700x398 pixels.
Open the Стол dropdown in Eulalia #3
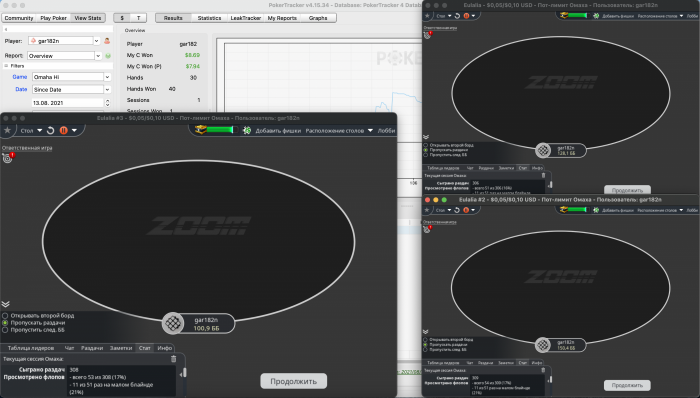point(31,130)
